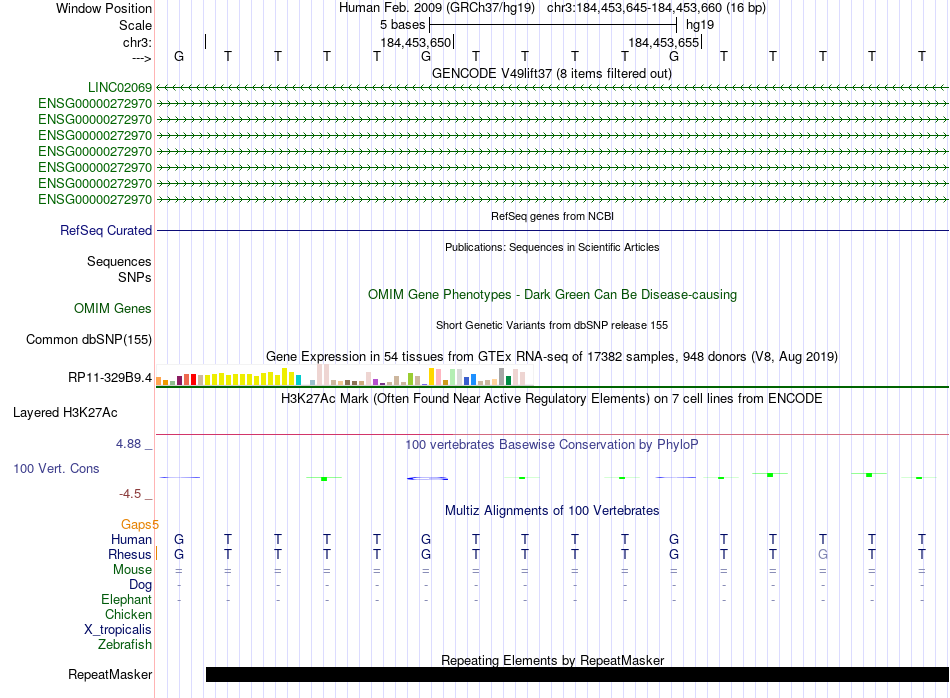The height and width of the screenshot is (698, 950).
Task: Select the 5 bases scale bar
Action: pyautogui.click(x=553, y=25)
